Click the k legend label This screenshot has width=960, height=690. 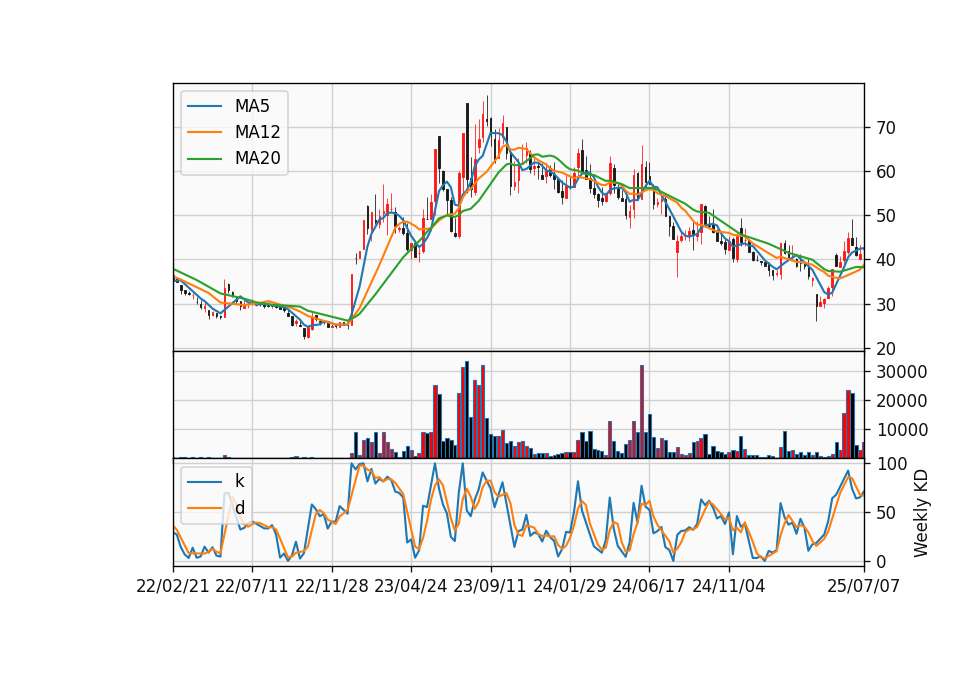(239, 481)
